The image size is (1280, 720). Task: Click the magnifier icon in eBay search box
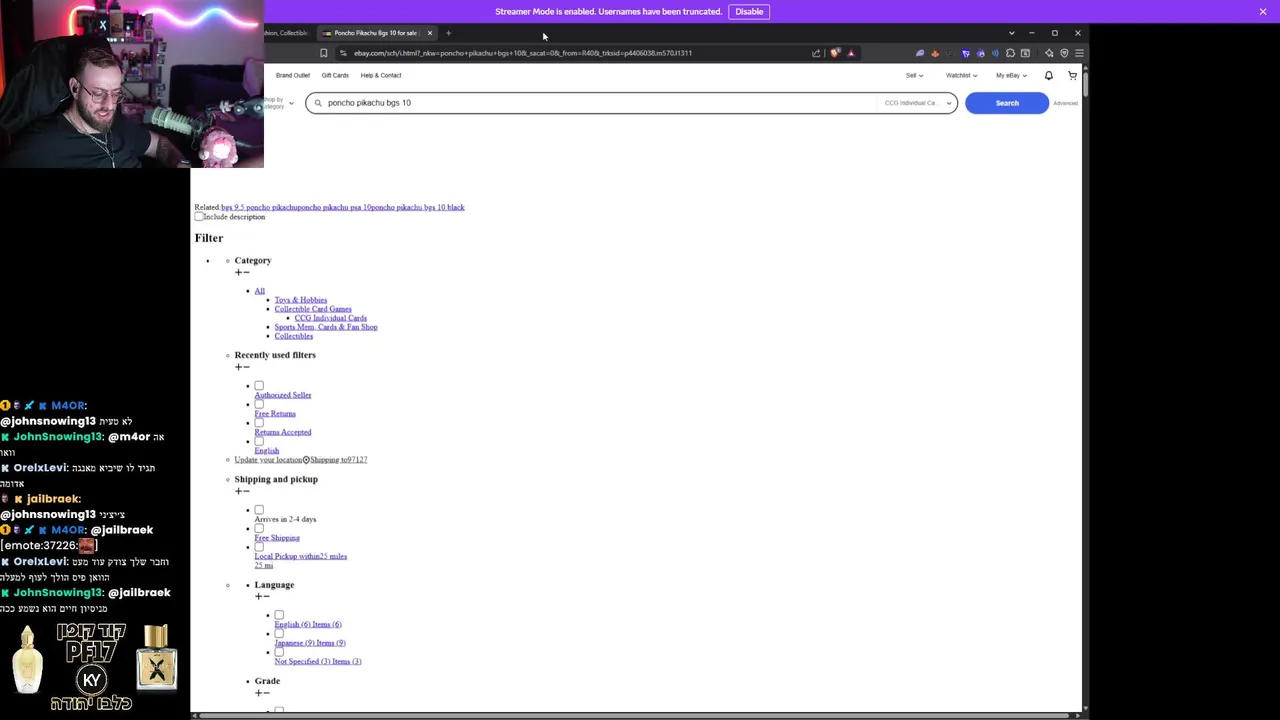point(318,102)
